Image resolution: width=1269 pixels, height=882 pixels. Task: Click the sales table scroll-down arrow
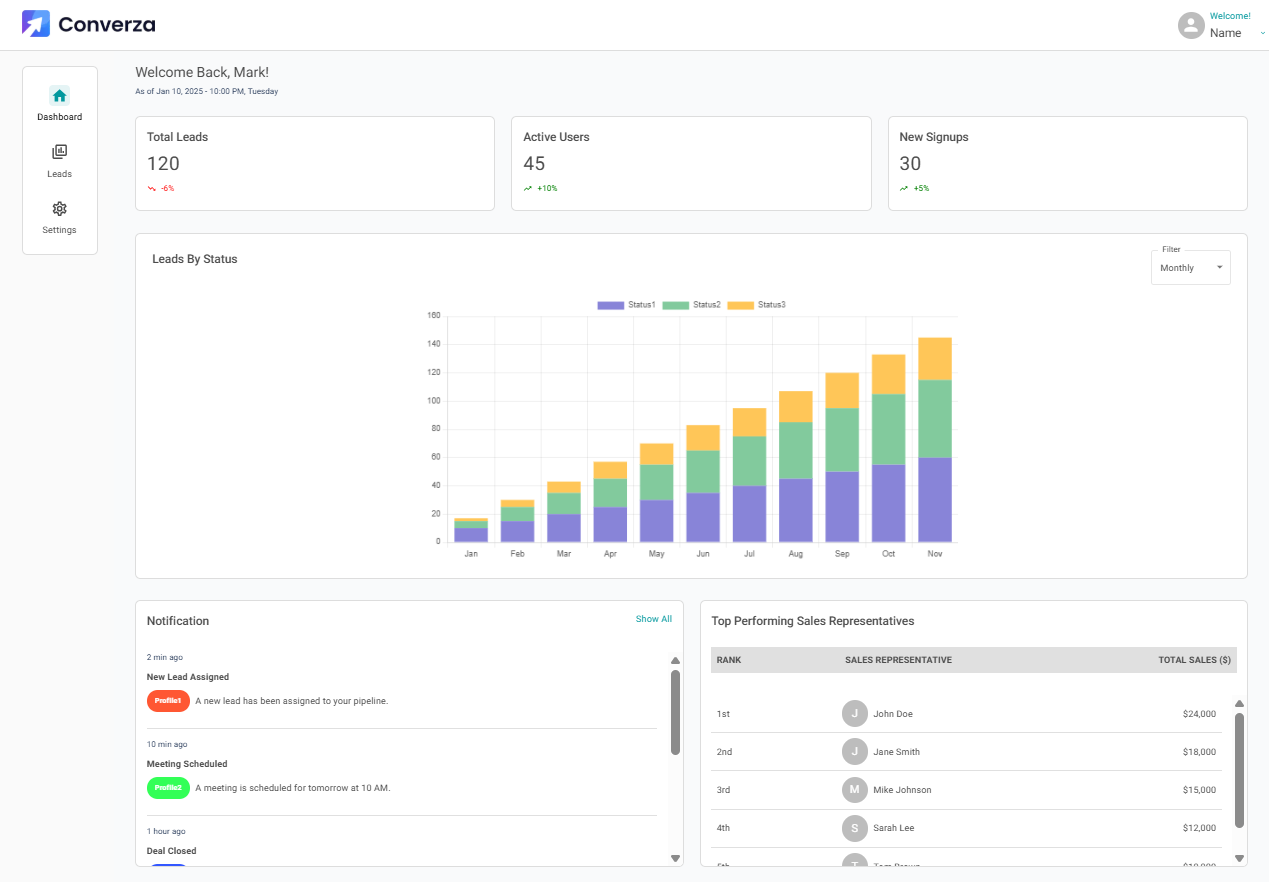1240,858
